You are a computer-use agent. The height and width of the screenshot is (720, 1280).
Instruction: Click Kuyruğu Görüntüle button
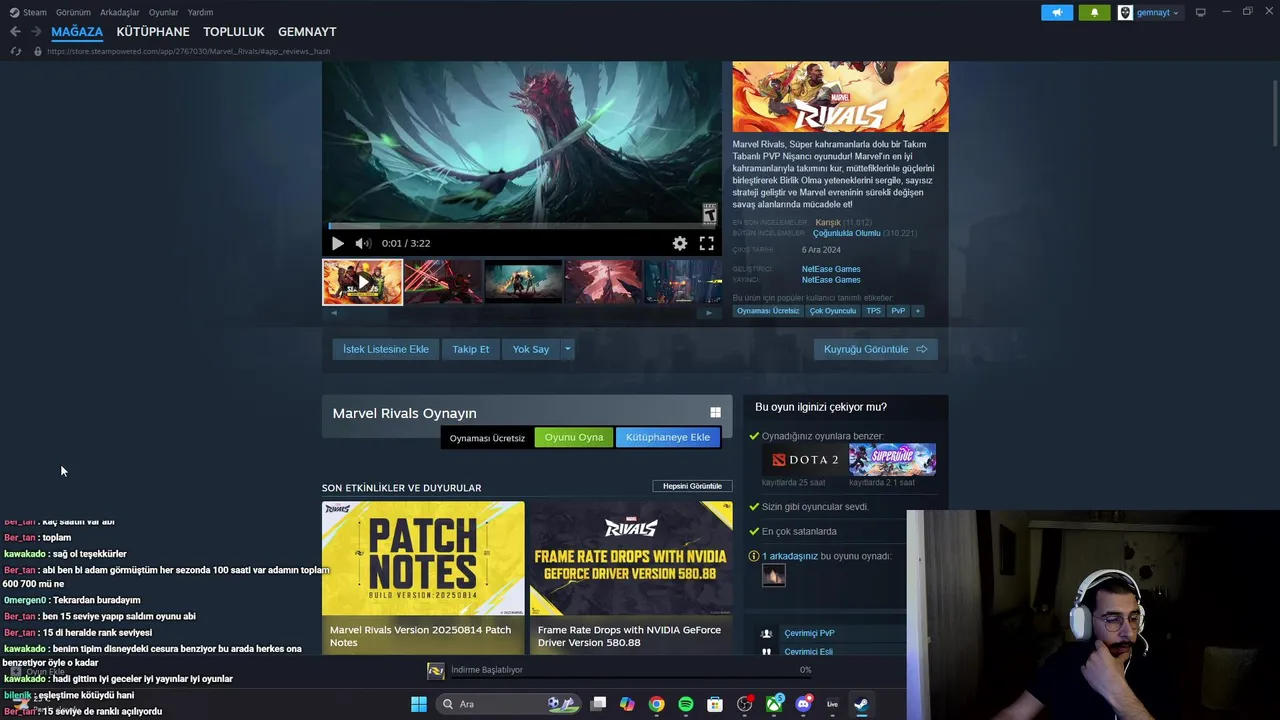[x=875, y=349]
